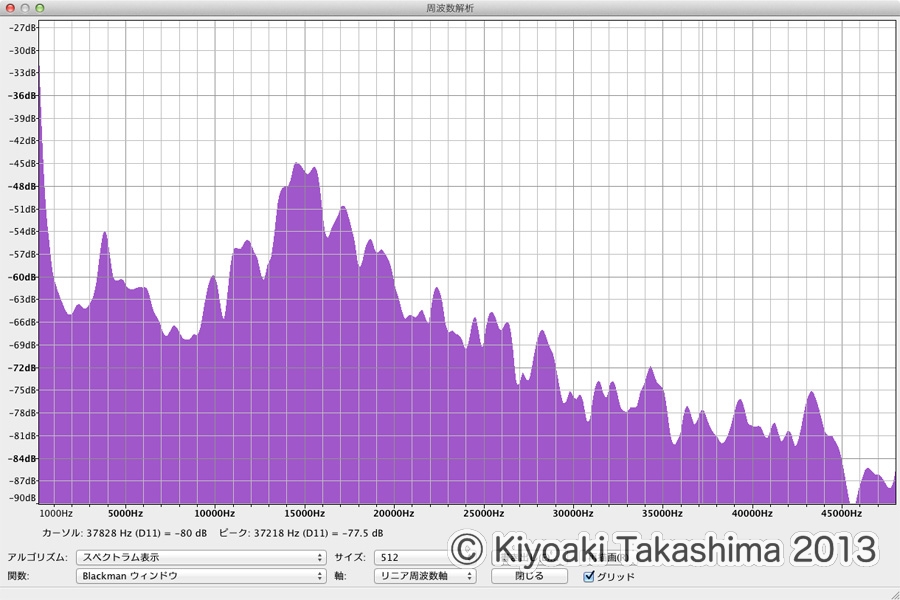Click the ピーク readout showing 37218 Hz
Image resolution: width=900 pixels, height=600 pixels.
[301, 533]
